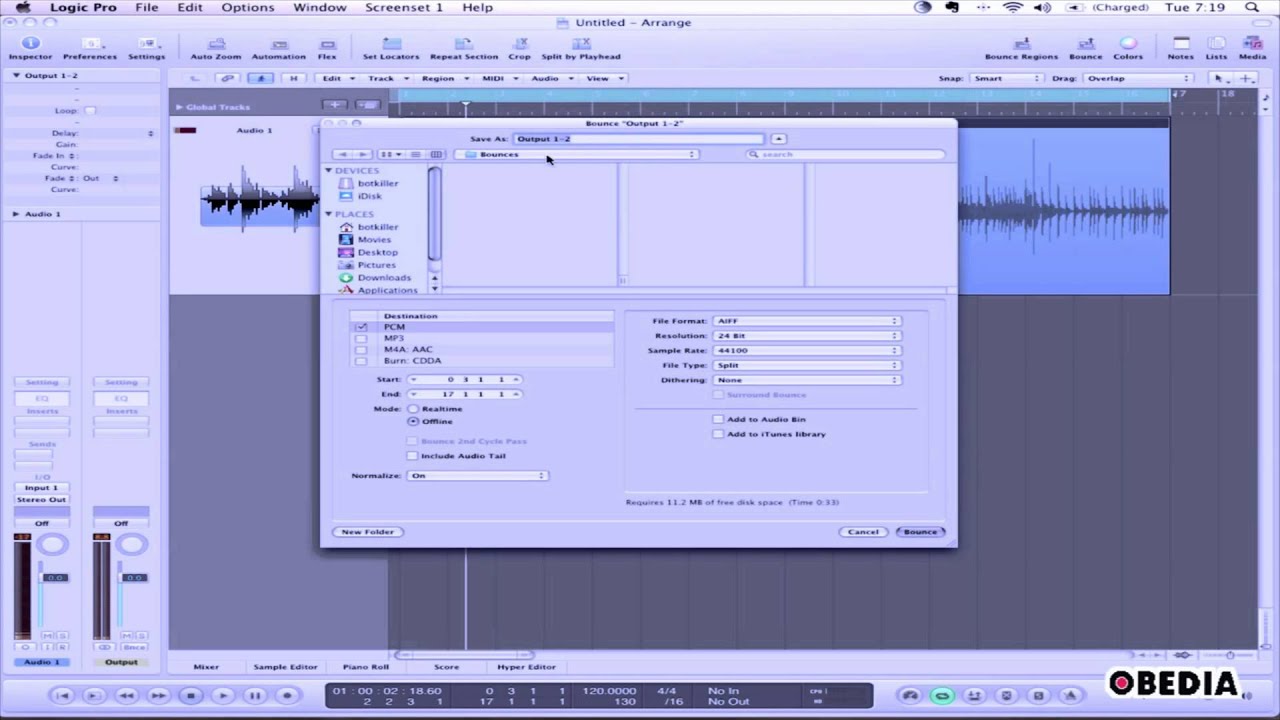Image resolution: width=1280 pixels, height=720 pixels.
Task: Open the Sample Editor tab
Action: (x=285, y=667)
